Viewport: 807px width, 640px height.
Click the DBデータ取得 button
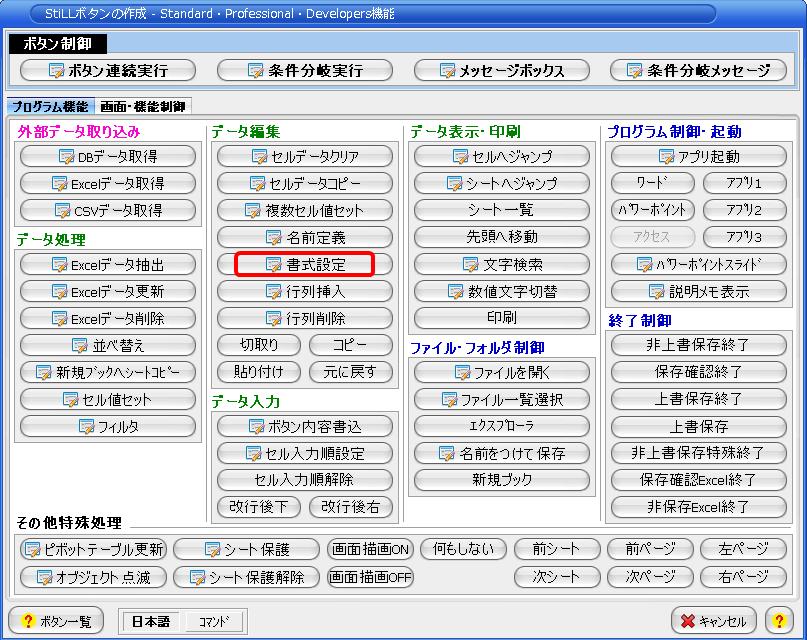(x=108, y=156)
